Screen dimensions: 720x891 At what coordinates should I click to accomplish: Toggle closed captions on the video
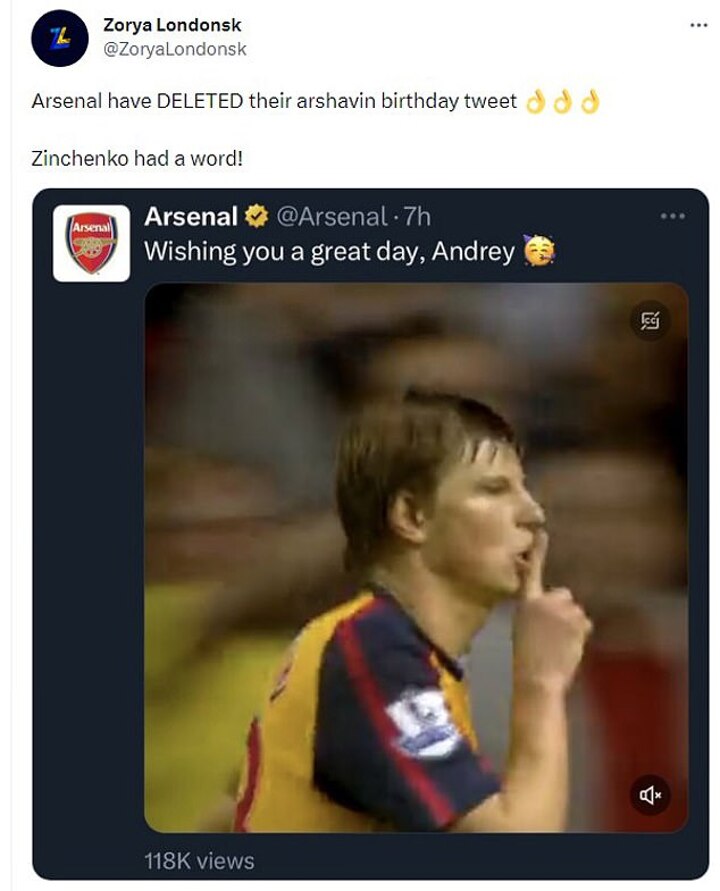(650, 321)
